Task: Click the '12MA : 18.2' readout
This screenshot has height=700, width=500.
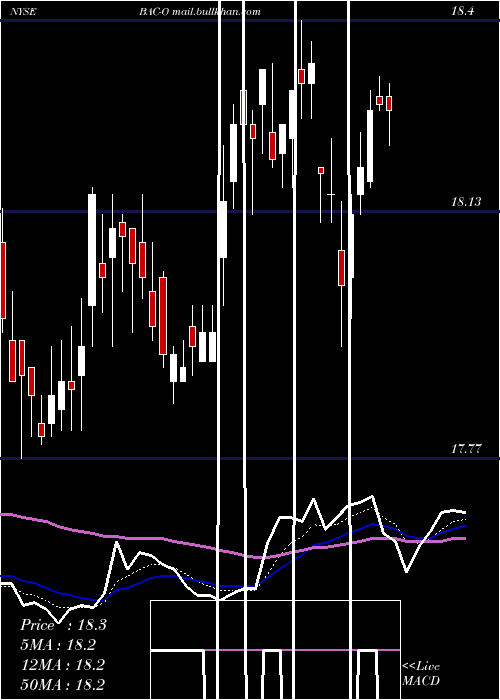Action: 63,665
